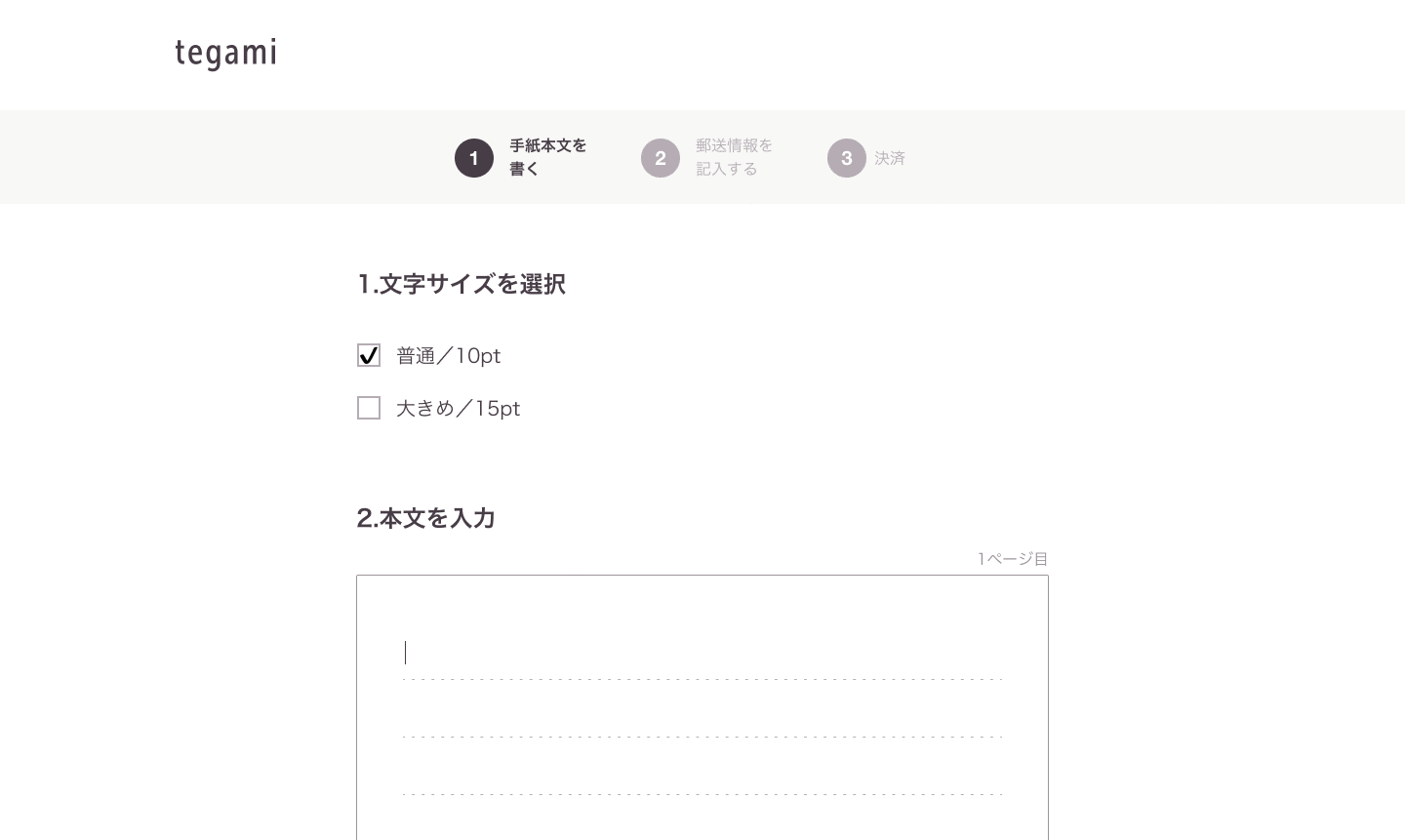The width and height of the screenshot is (1405, 840).
Task: Place cursor on the second letter line
Action: [702, 711]
